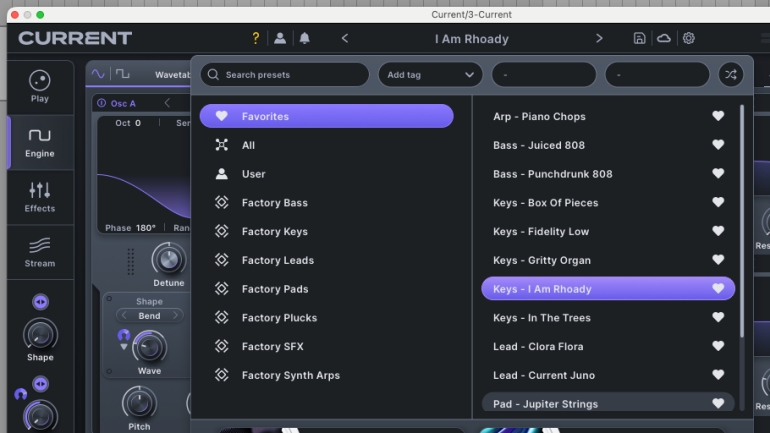Load the Pad - Jupiter Strings preset
Screen dimensions: 770x433
[608, 403]
